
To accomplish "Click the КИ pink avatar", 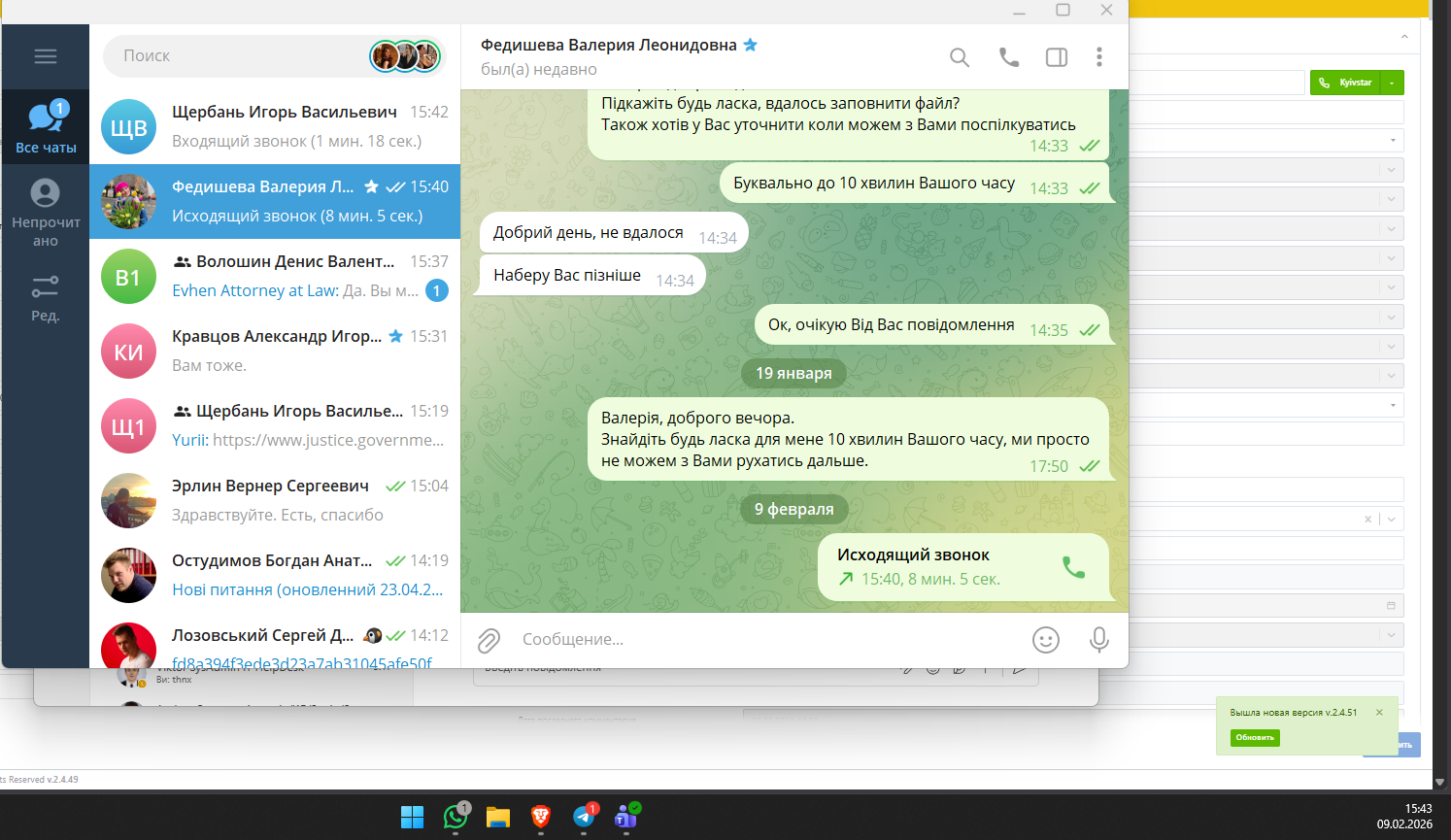I will [x=128, y=352].
